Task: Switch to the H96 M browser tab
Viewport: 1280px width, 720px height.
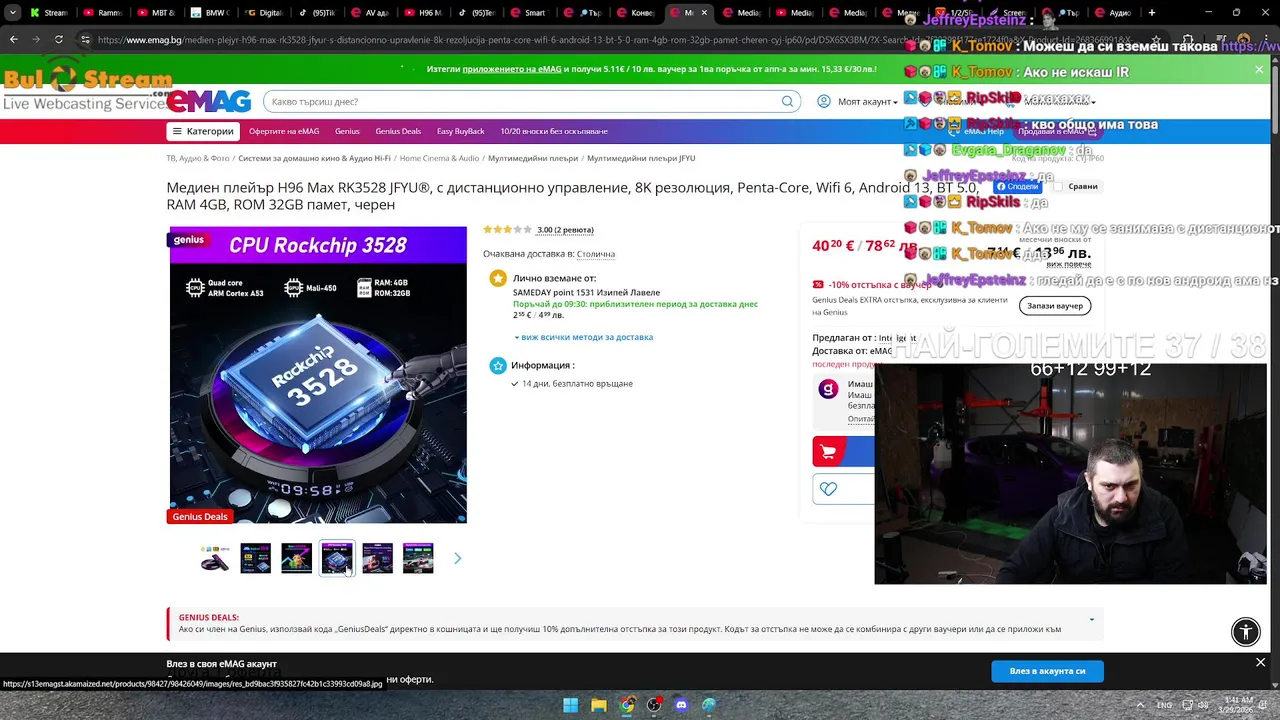Action: [424, 13]
